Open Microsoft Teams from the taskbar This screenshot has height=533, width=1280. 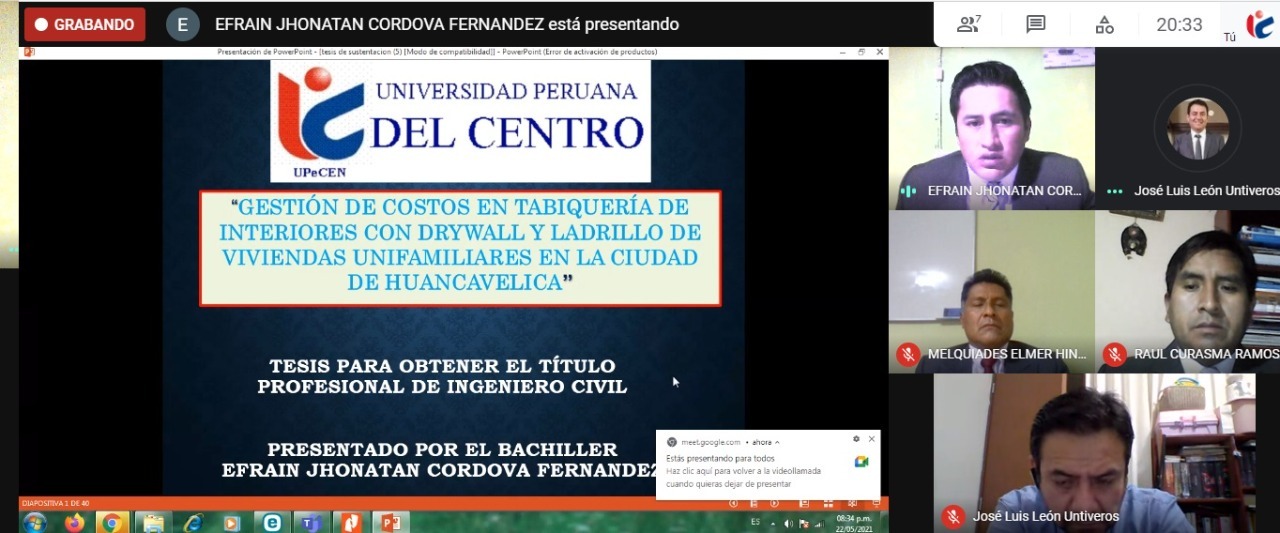(311, 522)
